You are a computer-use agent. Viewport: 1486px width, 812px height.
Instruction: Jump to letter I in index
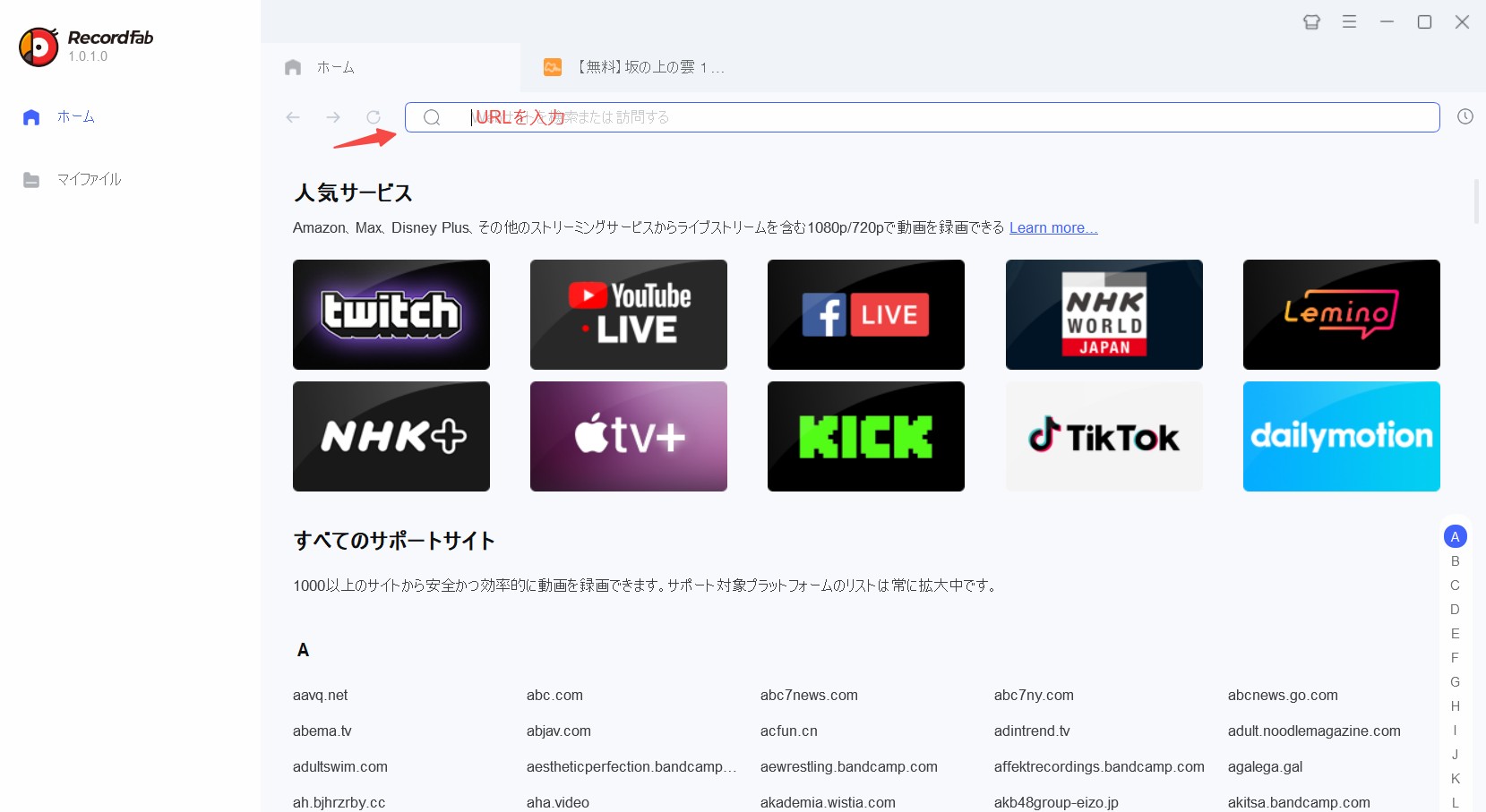(x=1456, y=730)
